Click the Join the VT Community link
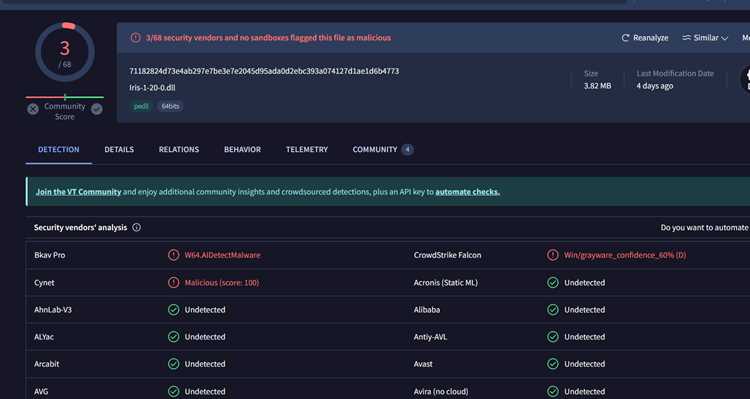750x399 pixels. tap(78, 192)
